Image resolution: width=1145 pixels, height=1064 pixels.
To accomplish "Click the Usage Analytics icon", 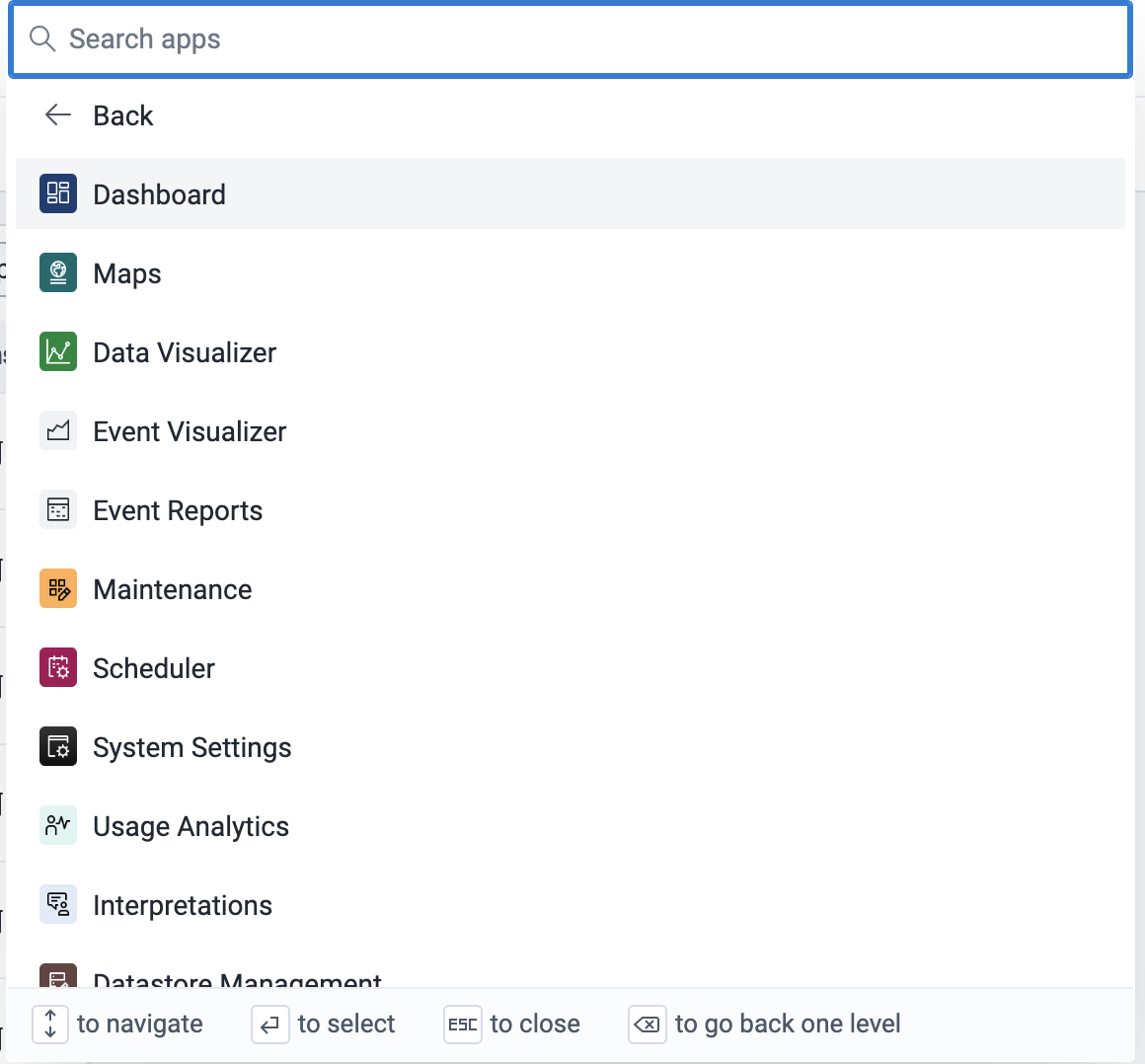I will [x=58, y=825].
